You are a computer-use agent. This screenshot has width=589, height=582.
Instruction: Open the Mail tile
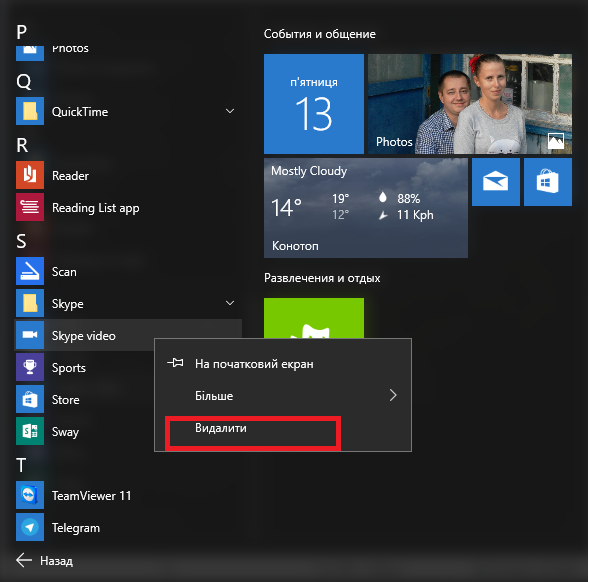(x=495, y=182)
